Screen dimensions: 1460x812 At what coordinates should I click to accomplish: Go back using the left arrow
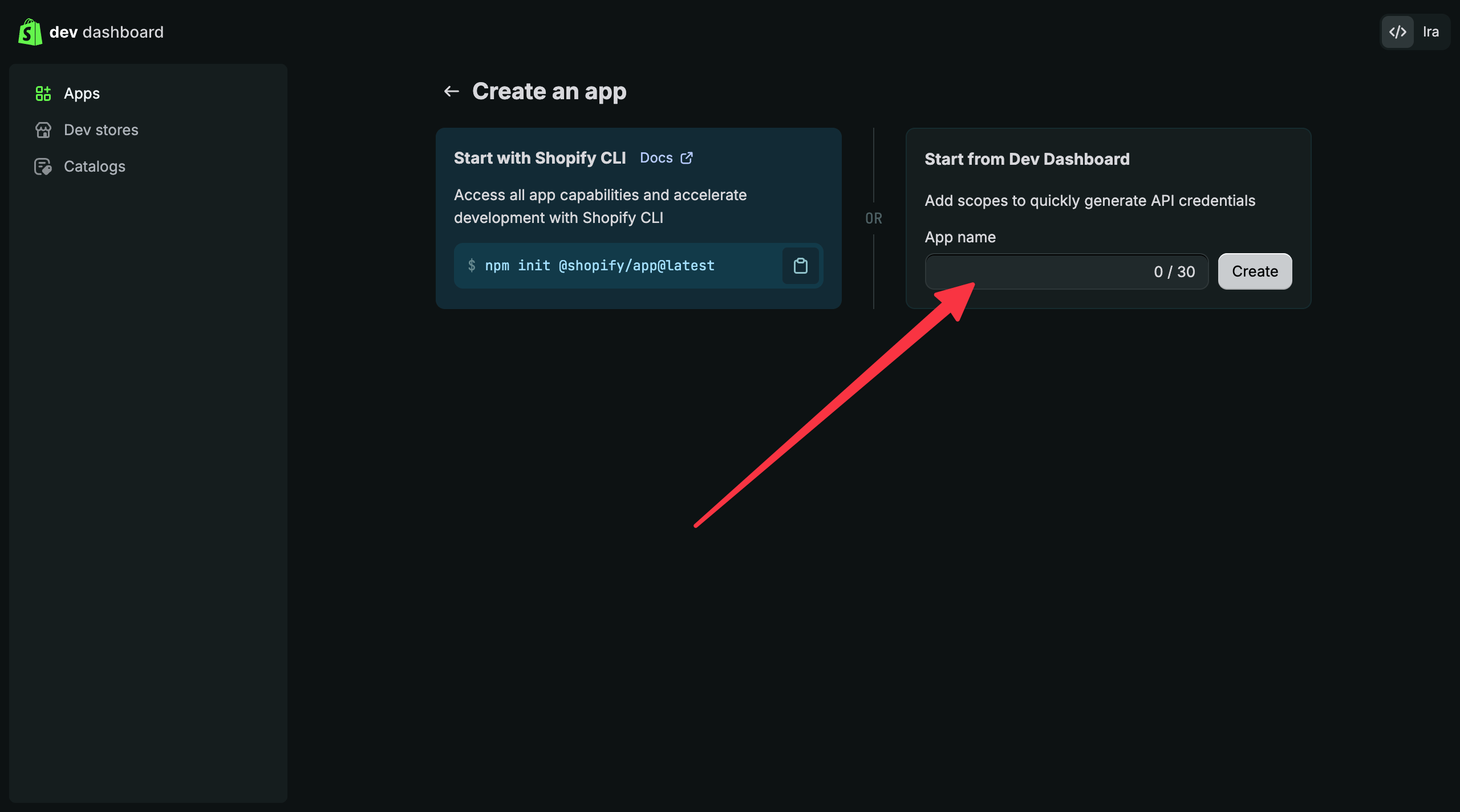coord(452,91)
